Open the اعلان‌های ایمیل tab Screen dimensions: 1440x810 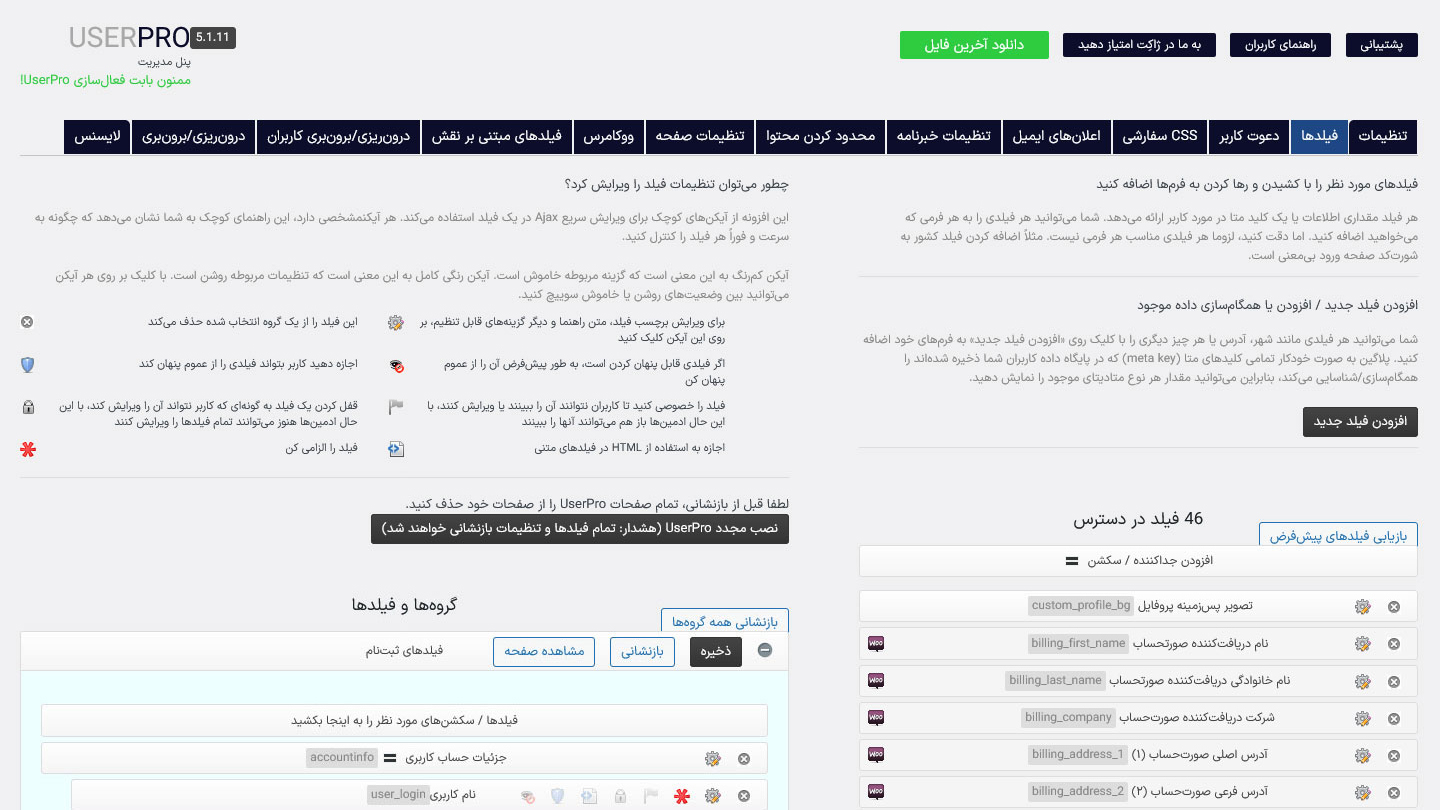coord(1057,136)
